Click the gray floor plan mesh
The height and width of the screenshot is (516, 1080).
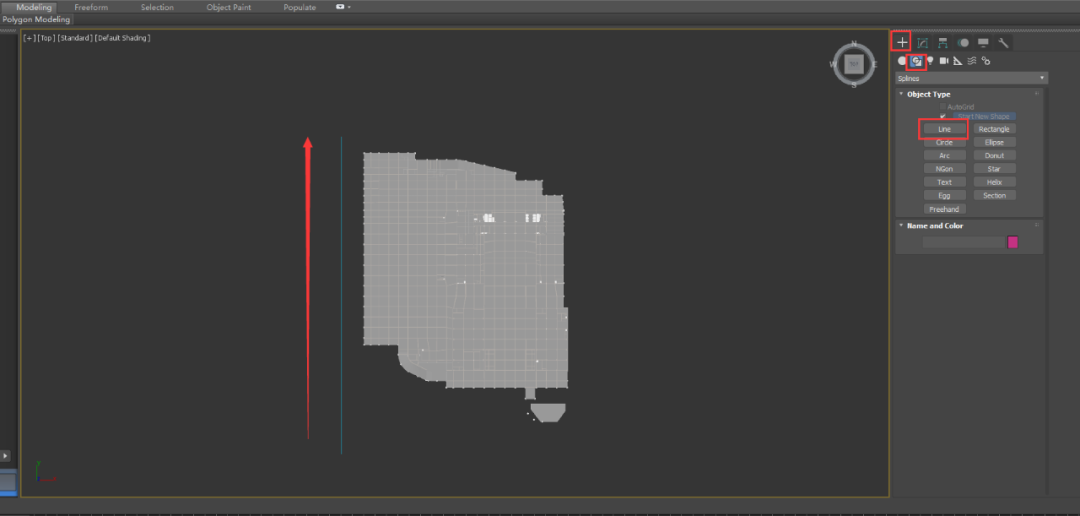pos(465,276)
